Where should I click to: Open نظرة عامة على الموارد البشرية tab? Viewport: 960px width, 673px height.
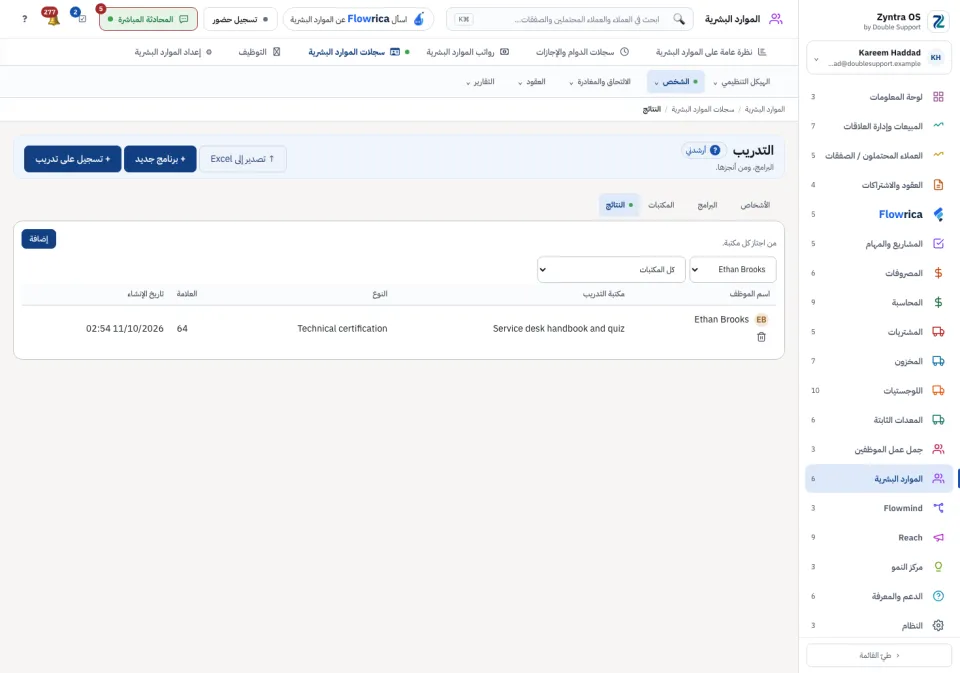coord(711,52)
